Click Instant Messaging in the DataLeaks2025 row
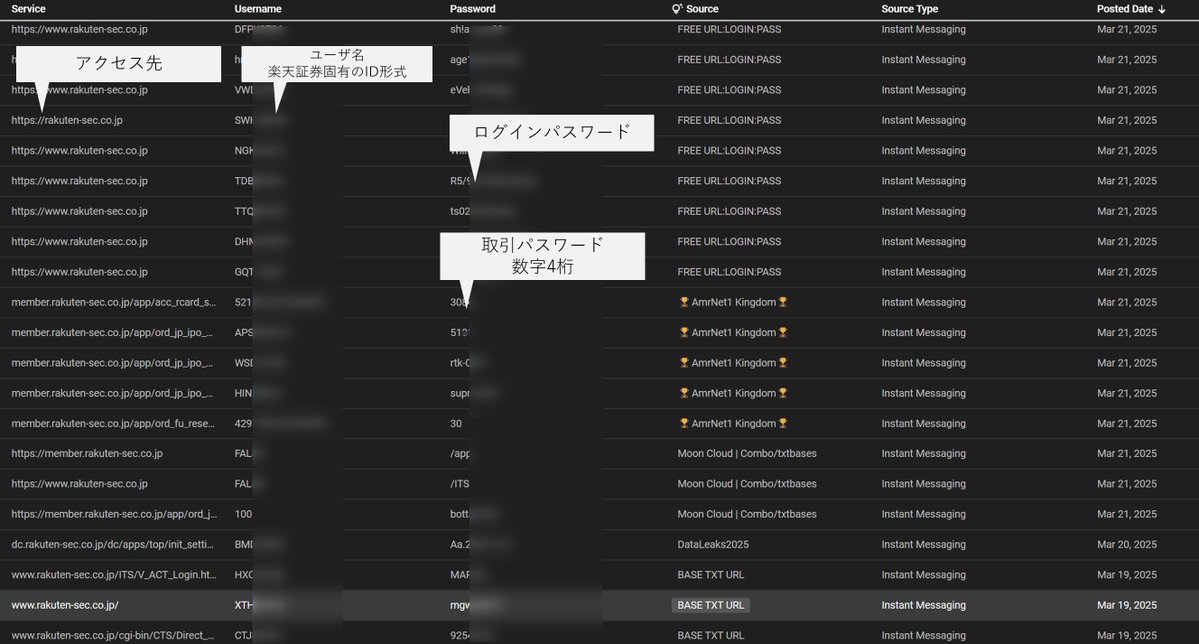Viewport: 1199px width, 644px height. click(924, 545)
